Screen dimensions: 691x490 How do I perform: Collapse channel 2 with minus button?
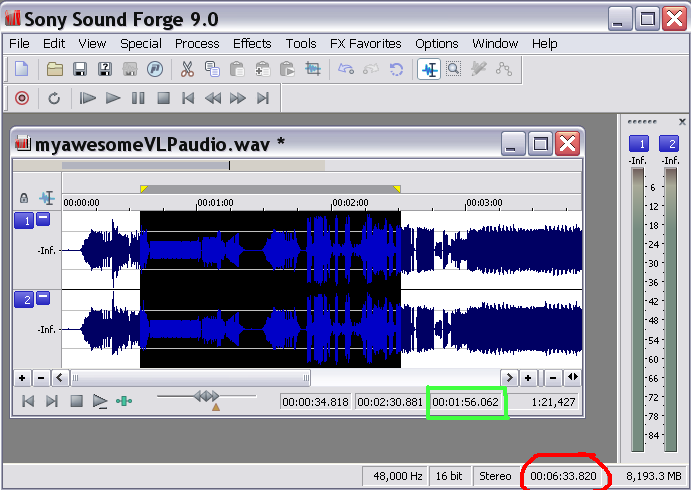tap(43, 297)
